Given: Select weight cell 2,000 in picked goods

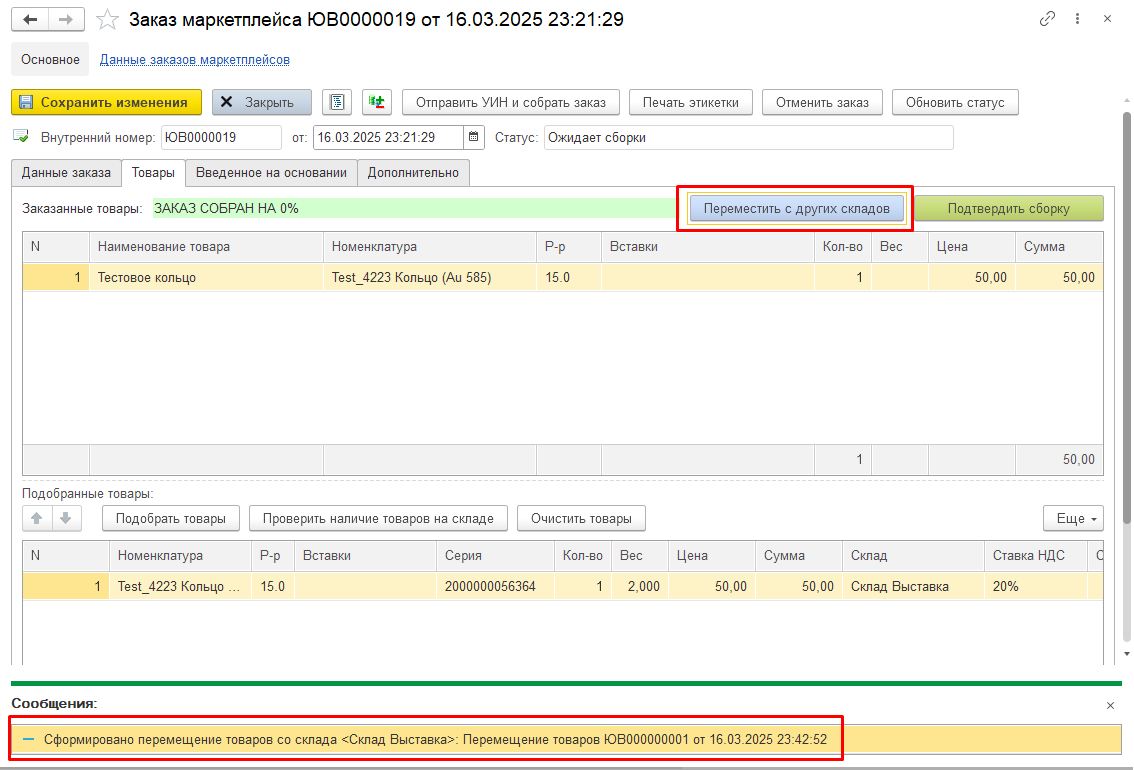Looking at the screenshot, I should tap(640, 586).
